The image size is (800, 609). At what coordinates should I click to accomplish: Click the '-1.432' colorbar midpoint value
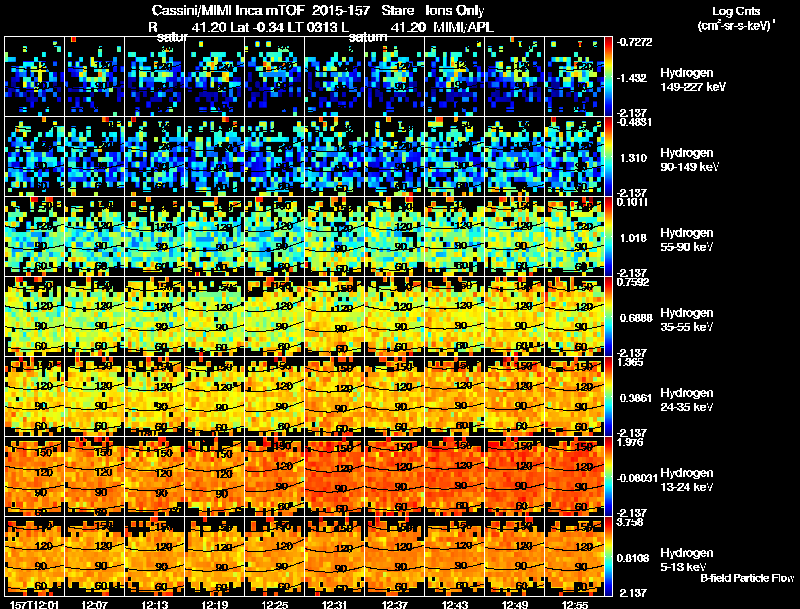click(632, 78)
